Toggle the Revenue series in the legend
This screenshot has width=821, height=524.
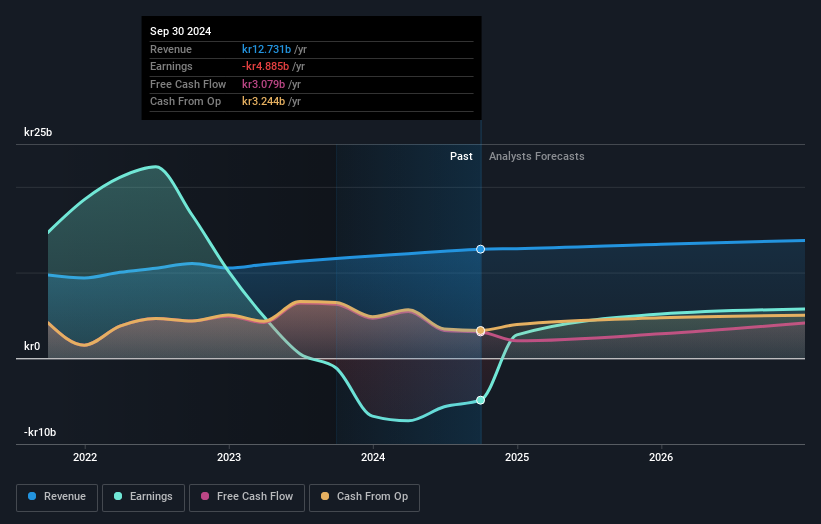[x=57, y=497]
